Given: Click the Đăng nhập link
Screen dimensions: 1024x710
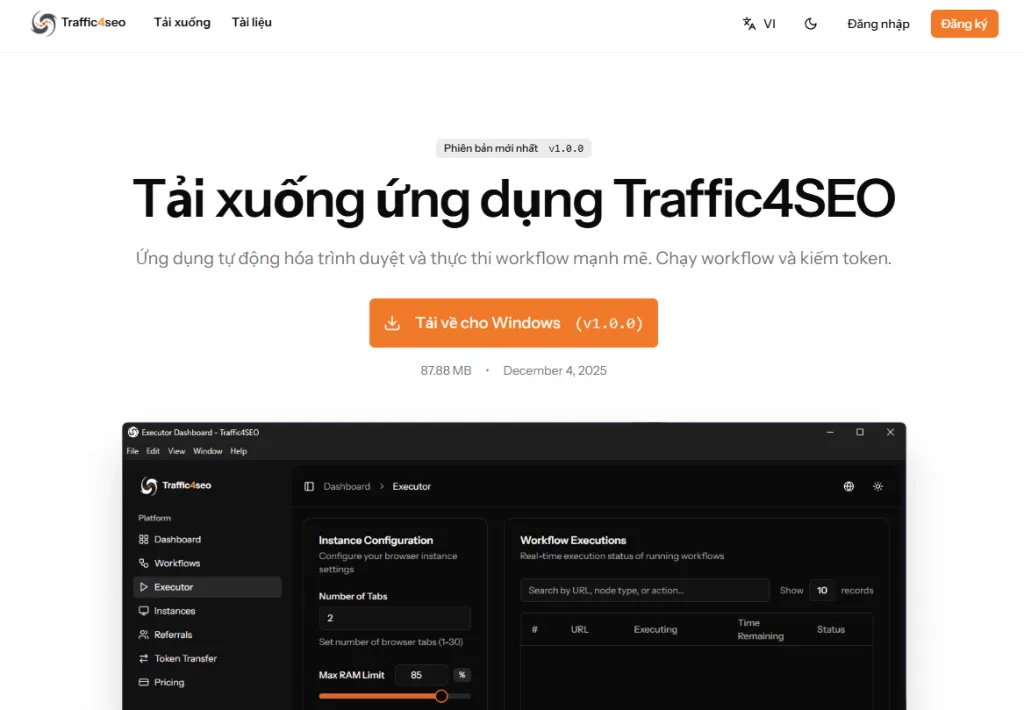Looking at the screenshot, I should (x=878, y=24).
